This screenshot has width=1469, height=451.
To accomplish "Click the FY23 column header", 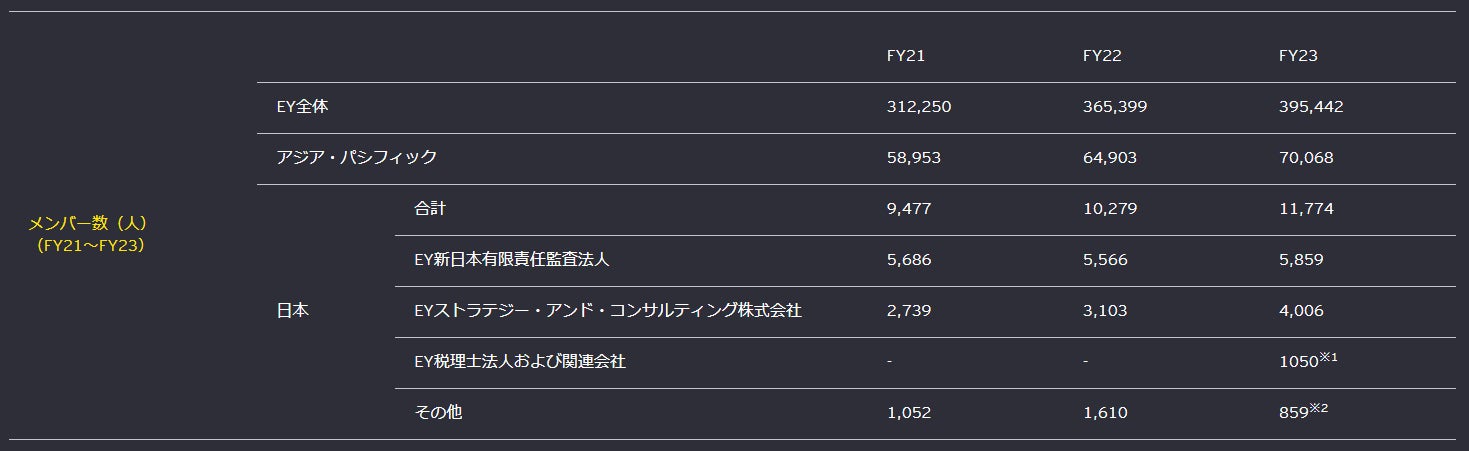I will pos(1297,56).
